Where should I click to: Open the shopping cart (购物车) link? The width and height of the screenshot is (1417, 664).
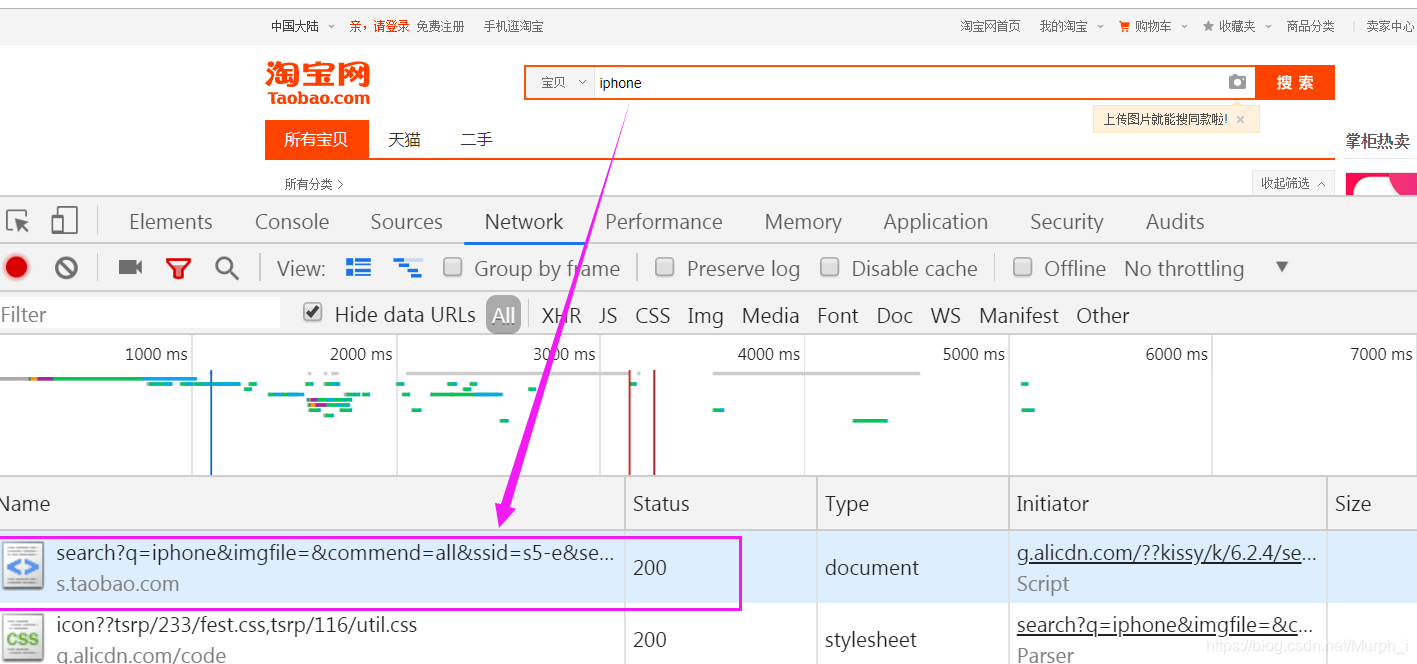pyautogui.click(x=1152, y=26)
